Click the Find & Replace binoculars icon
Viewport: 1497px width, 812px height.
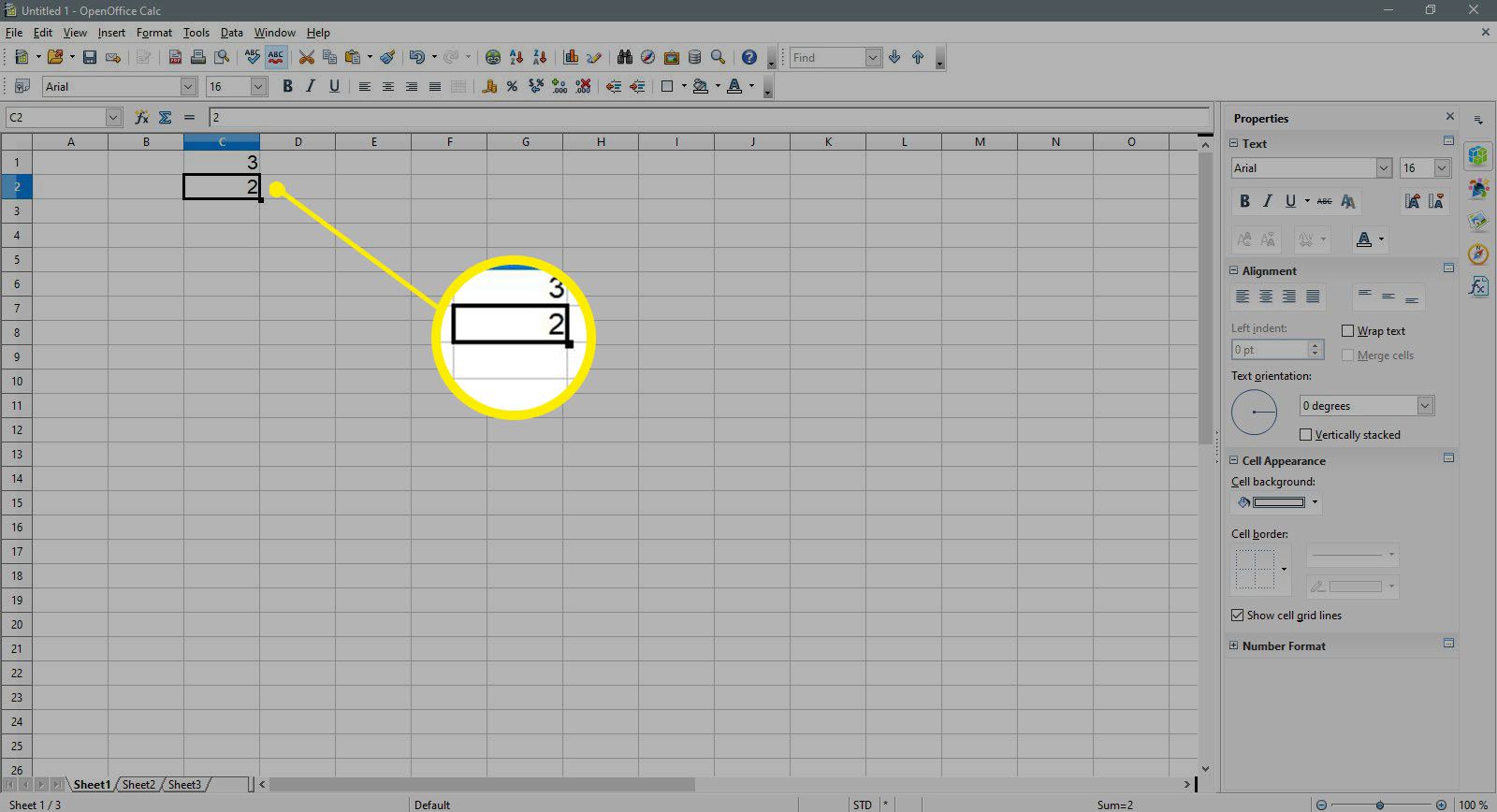(x=624, y=57)
